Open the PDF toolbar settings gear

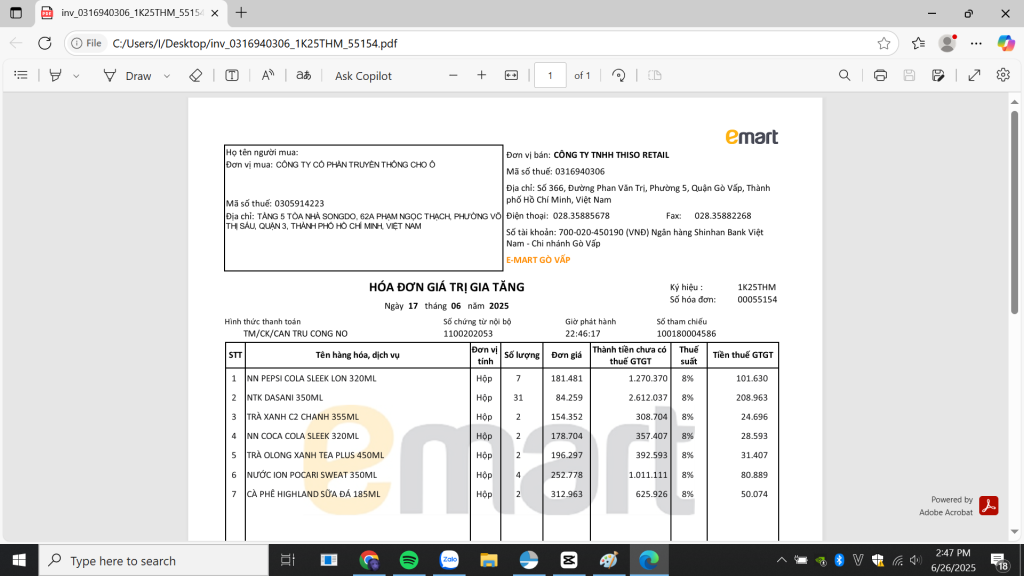(1003, 76)
